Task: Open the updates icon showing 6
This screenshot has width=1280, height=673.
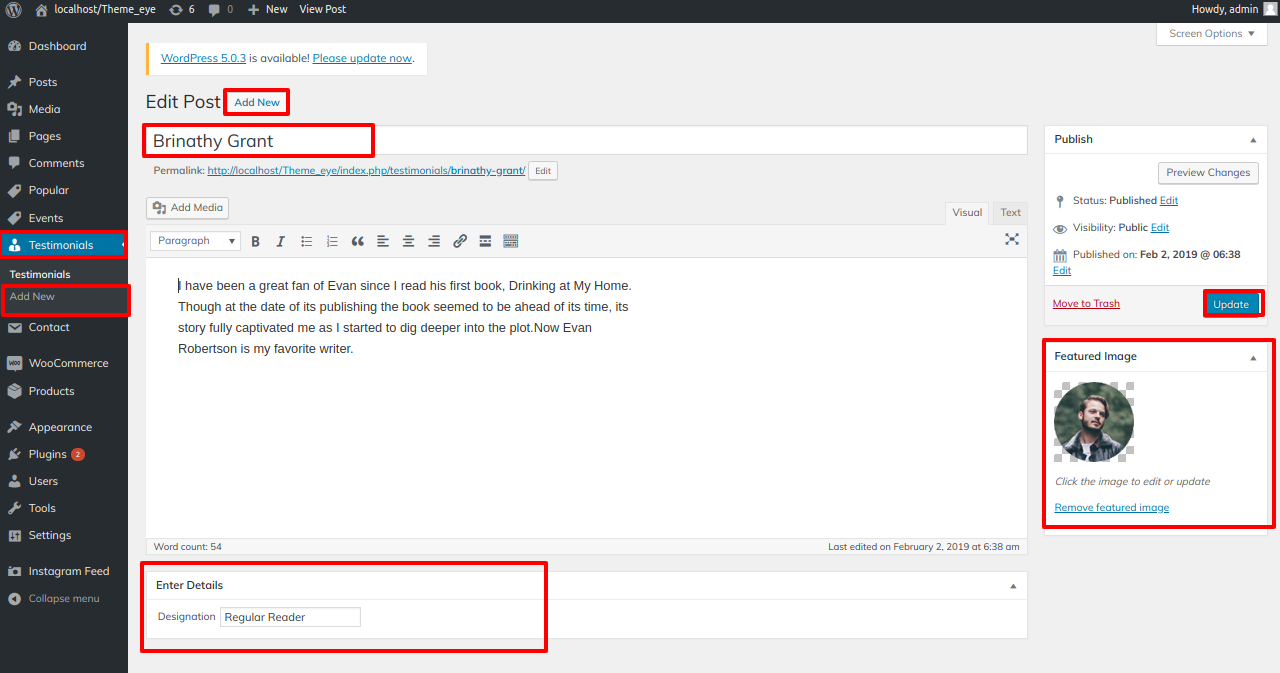Action: [x=181, y=10]
